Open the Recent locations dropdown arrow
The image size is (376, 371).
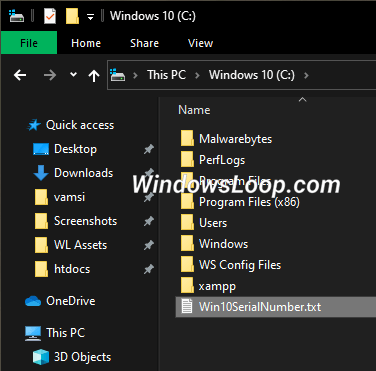click(73, 75)
